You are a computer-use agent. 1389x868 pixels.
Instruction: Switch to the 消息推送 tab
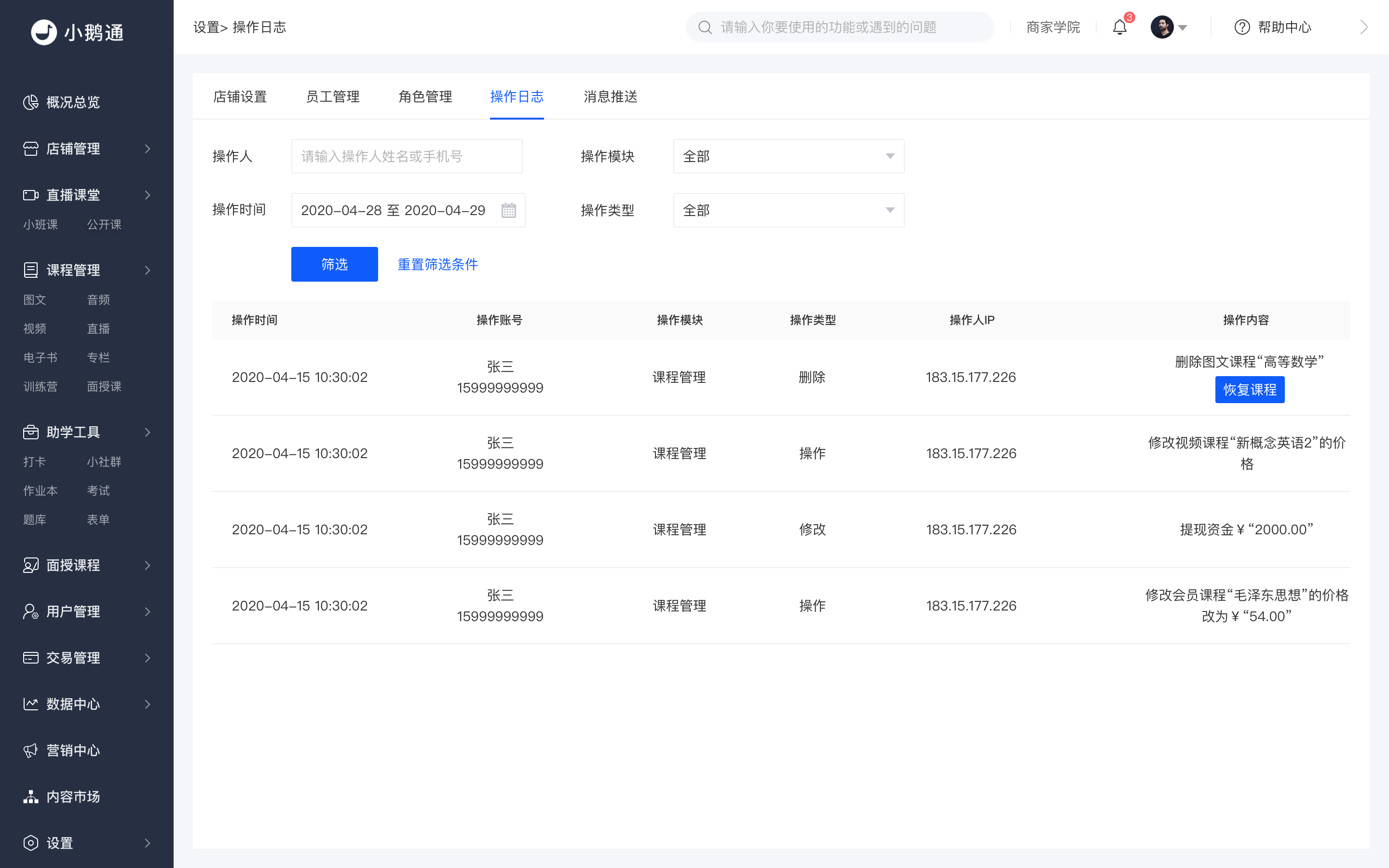click(x=610, y=96)
